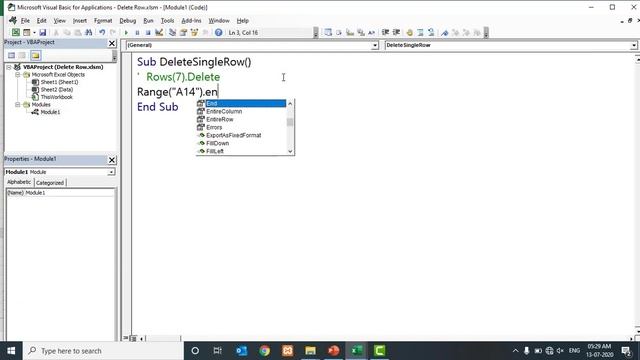
Task: Open the Insert UserForm dropdown arrow
Action: [x=34, y=32]
